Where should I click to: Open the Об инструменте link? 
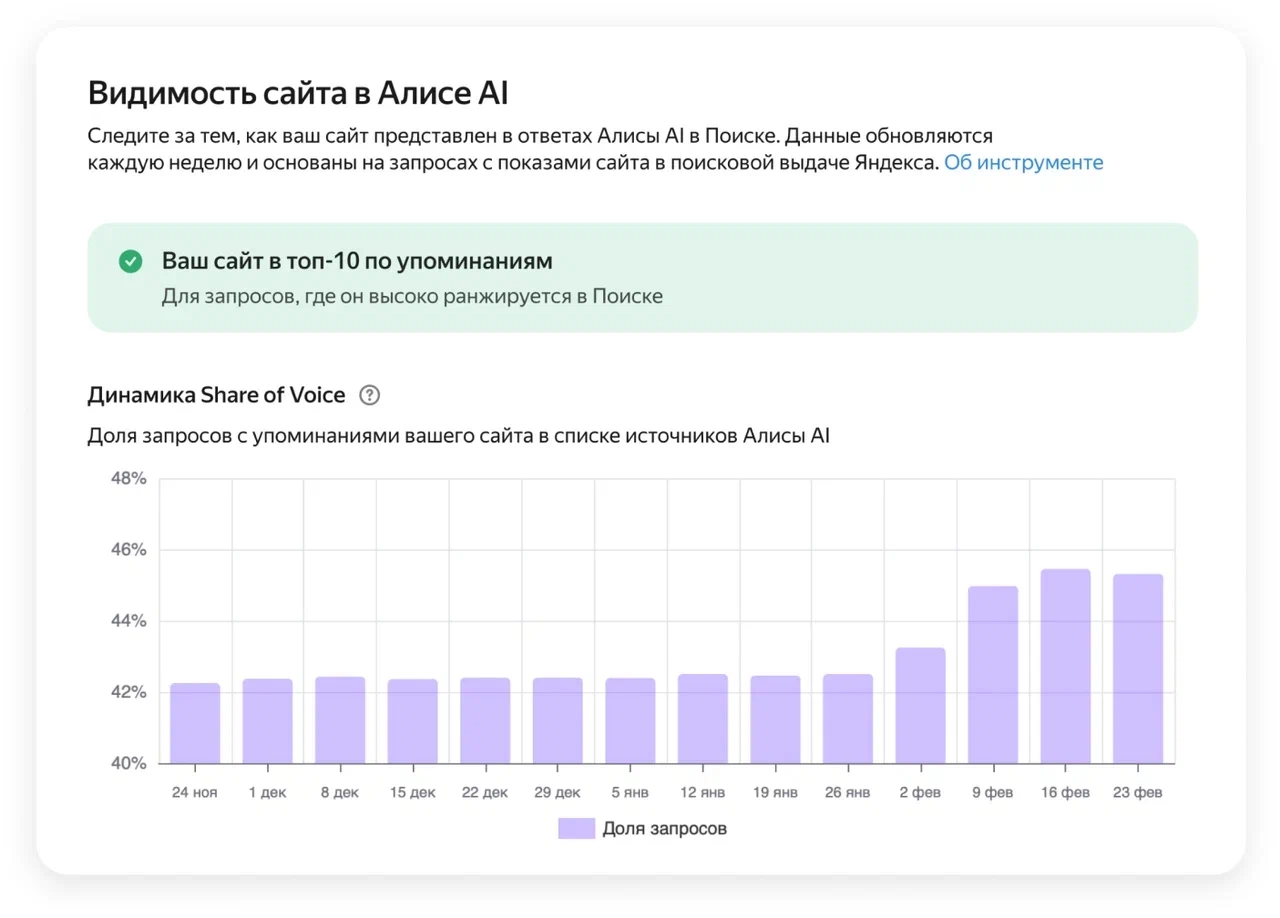click(1025, 162)
